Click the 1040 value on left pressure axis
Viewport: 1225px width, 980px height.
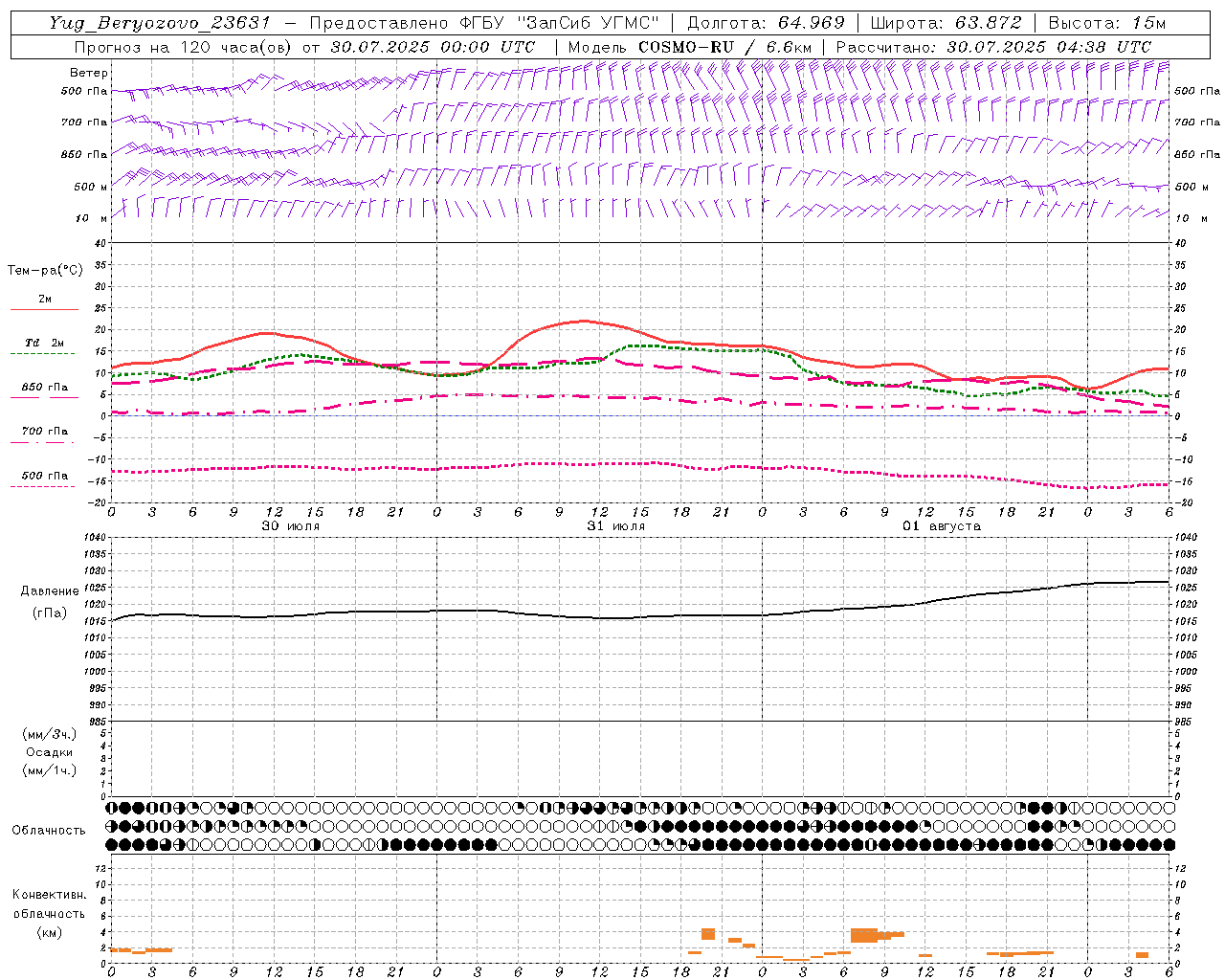pos(93,538)
